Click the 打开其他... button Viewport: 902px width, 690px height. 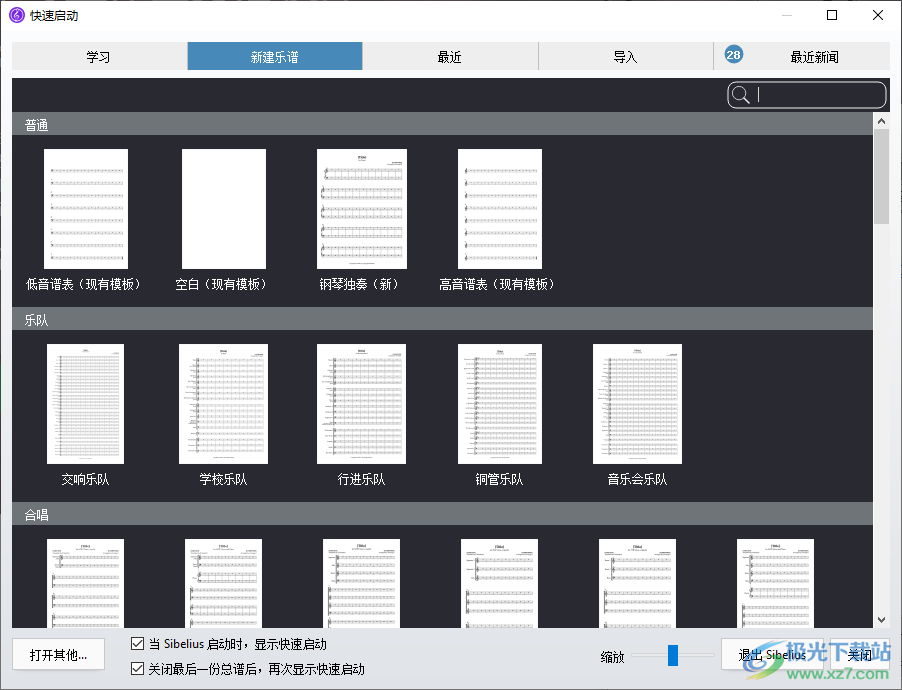58,654
